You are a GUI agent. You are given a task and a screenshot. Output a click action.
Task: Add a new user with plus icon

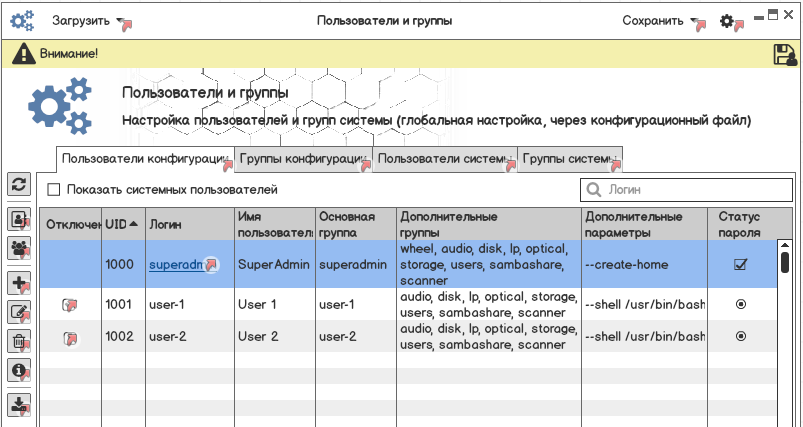[19, 283]
